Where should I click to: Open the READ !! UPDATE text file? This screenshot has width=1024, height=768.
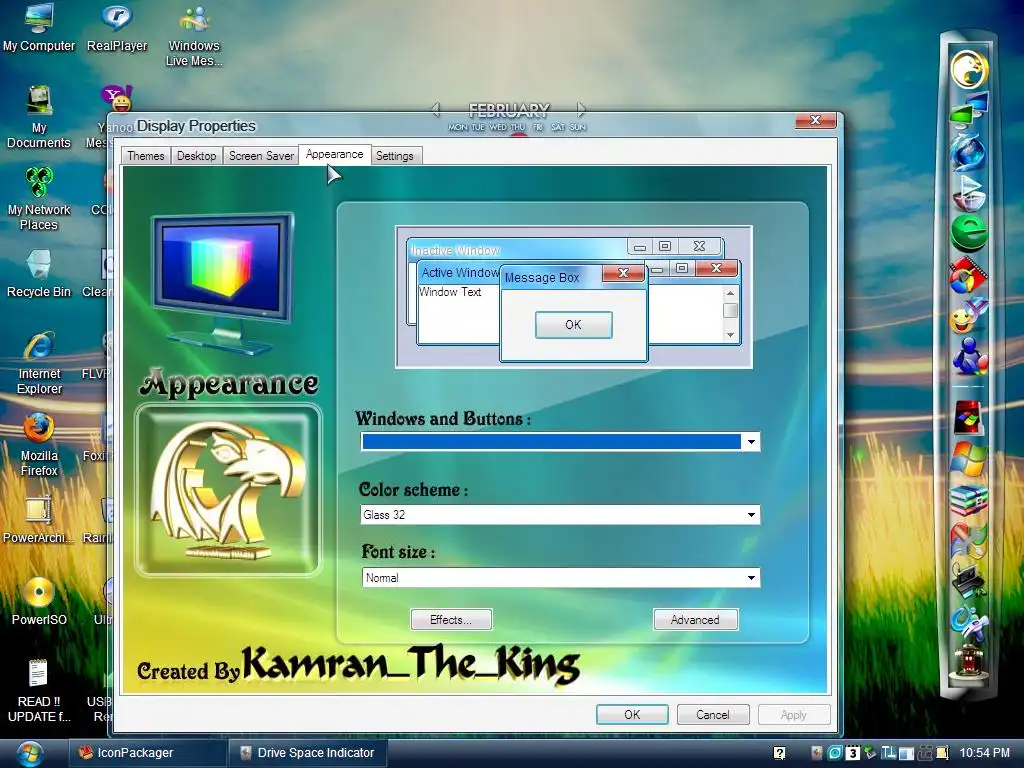pyautogui.click(x=39, y=691)
